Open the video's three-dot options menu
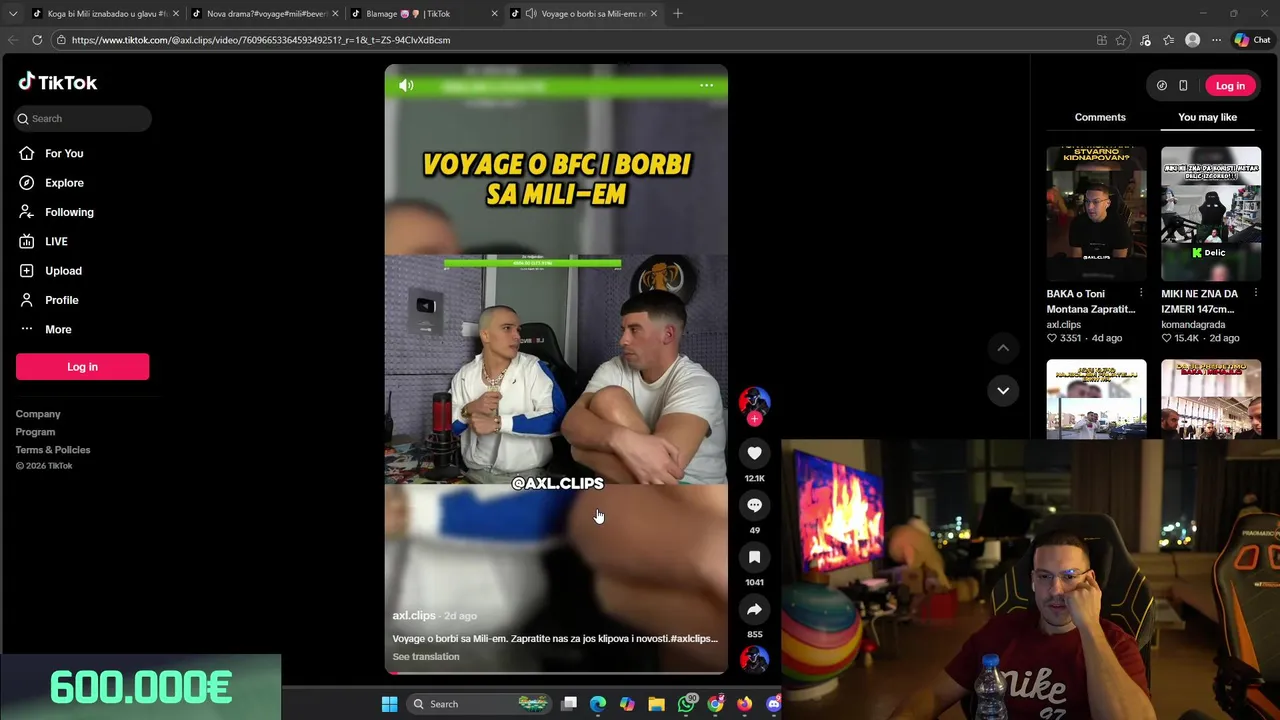 (x=706, y=86)
